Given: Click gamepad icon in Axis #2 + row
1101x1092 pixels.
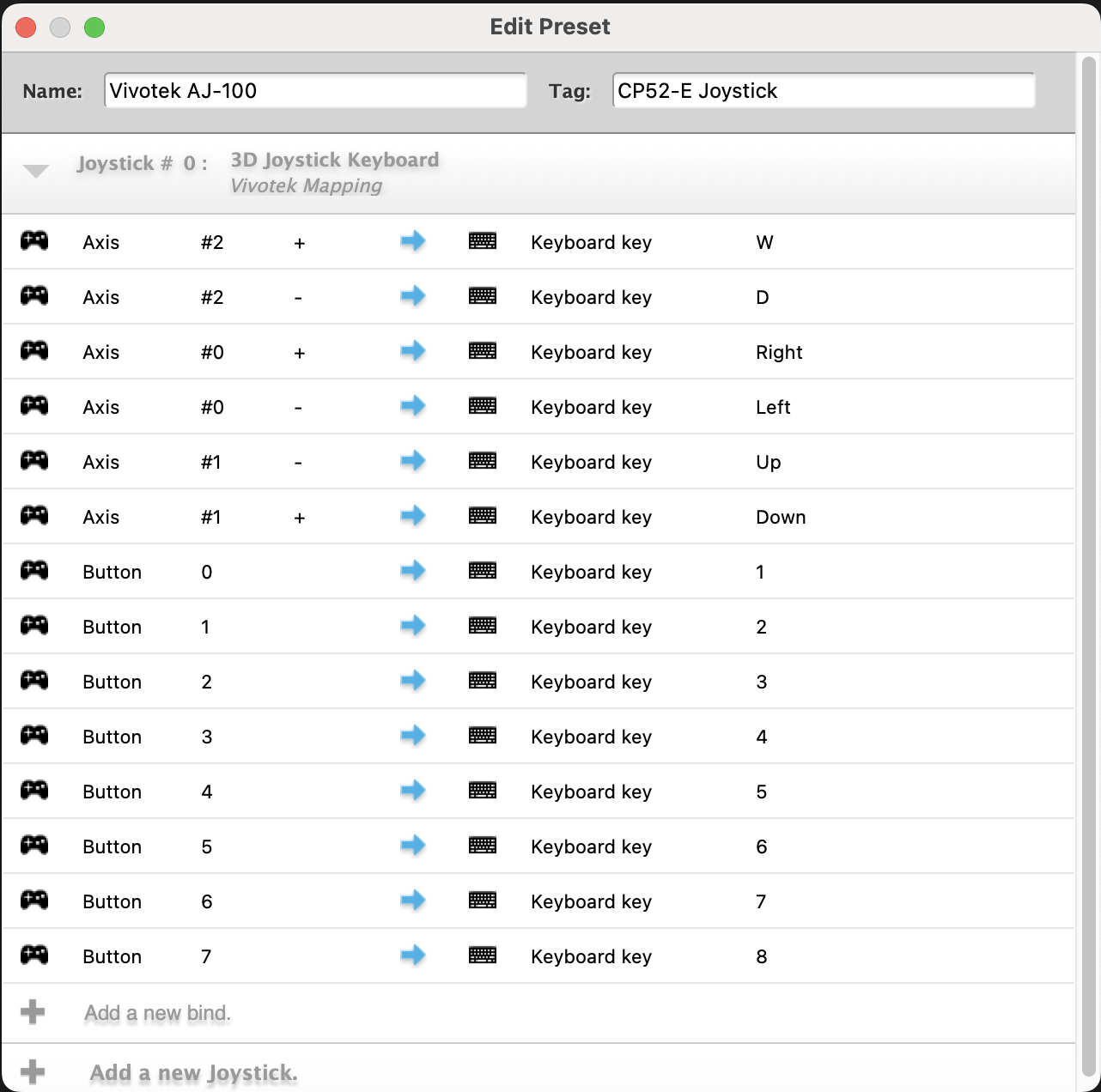Looking at the screenshot, I should 34,241.
